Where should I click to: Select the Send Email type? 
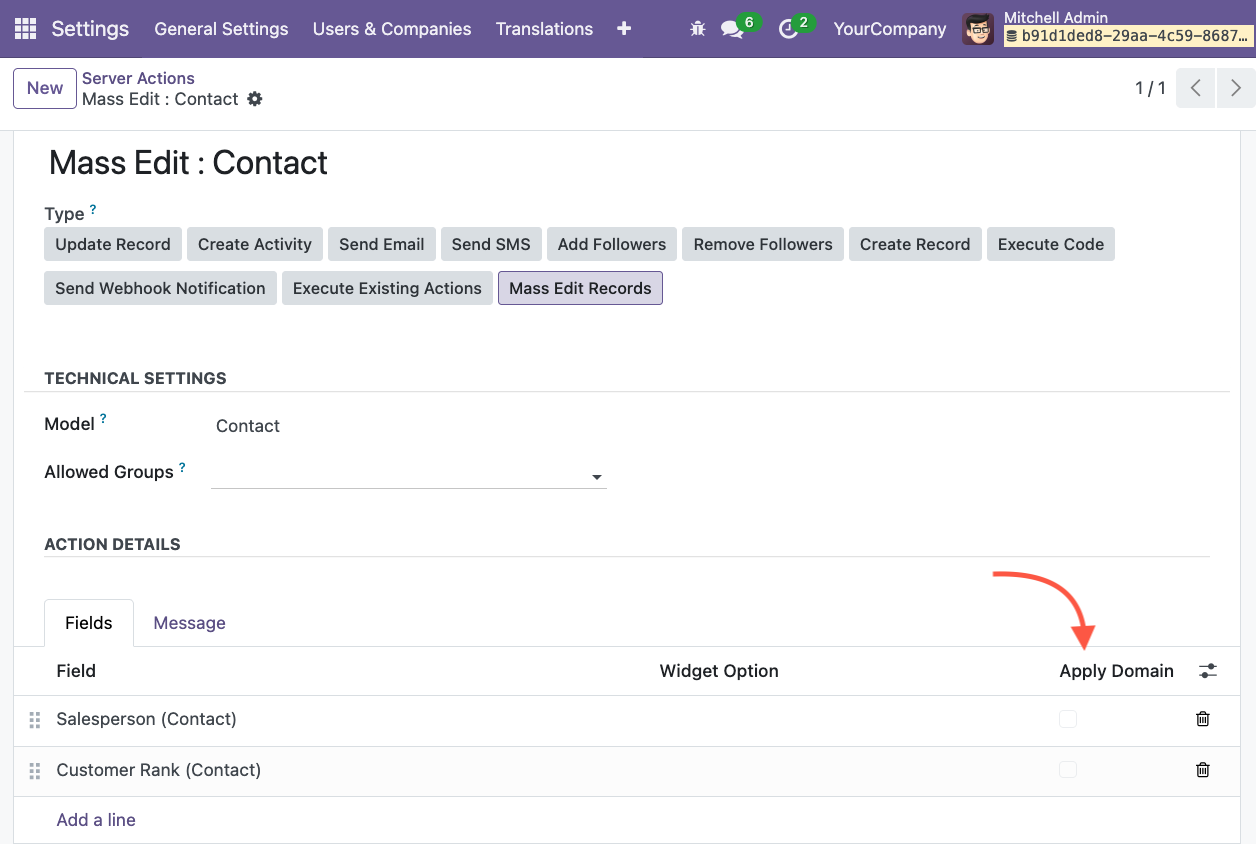click(x=382, y=244)
